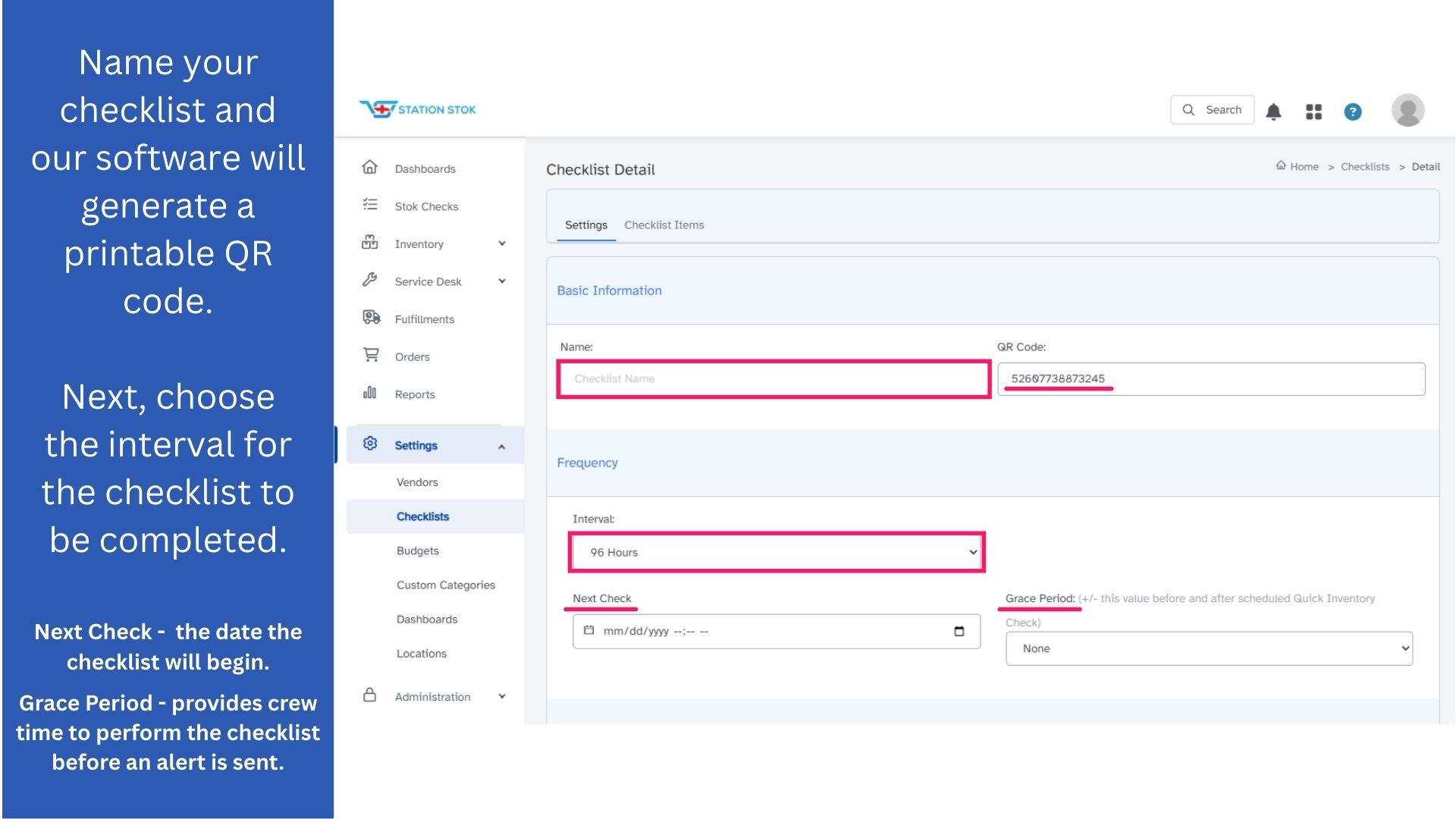
Task: Open the calendar picker in Next Check
Action: point(959,631)
